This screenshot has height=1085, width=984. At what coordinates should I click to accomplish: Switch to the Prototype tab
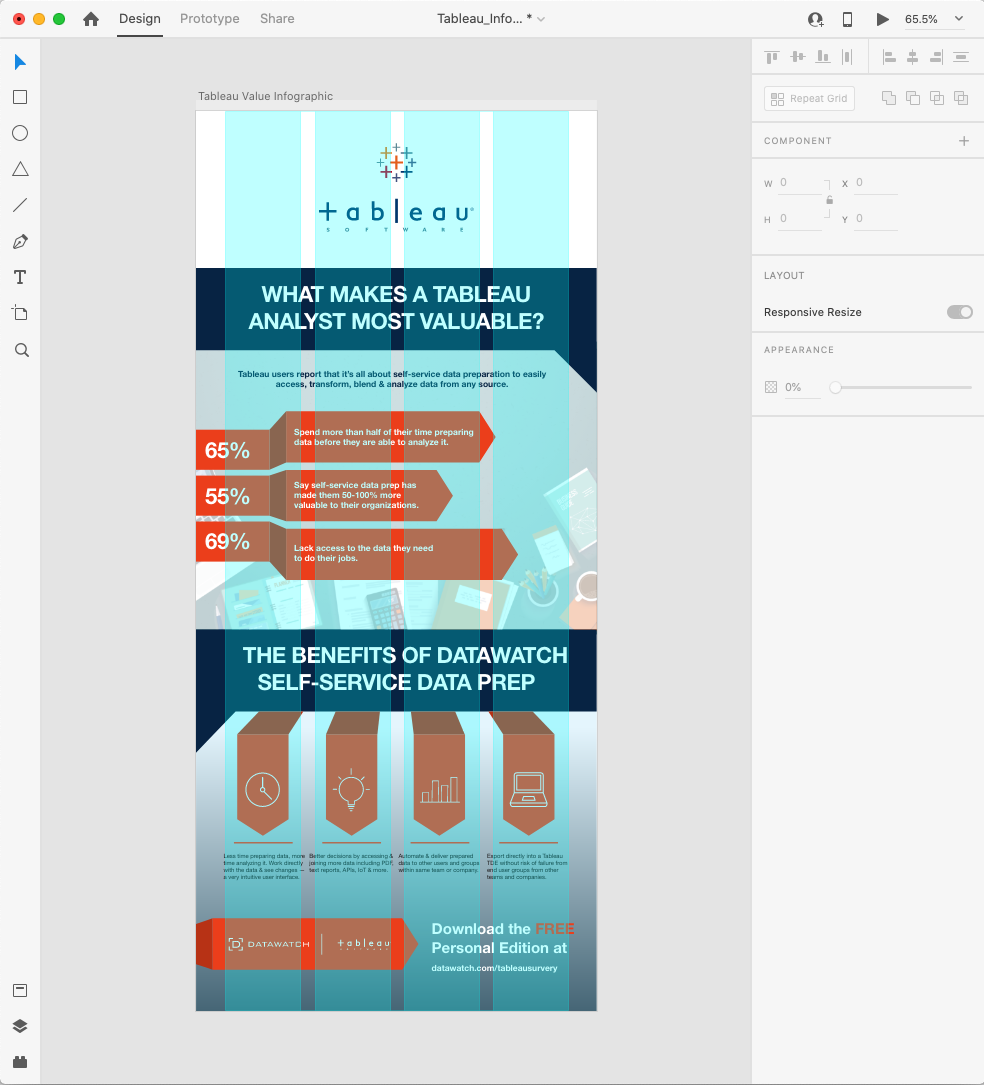[210, 19]
